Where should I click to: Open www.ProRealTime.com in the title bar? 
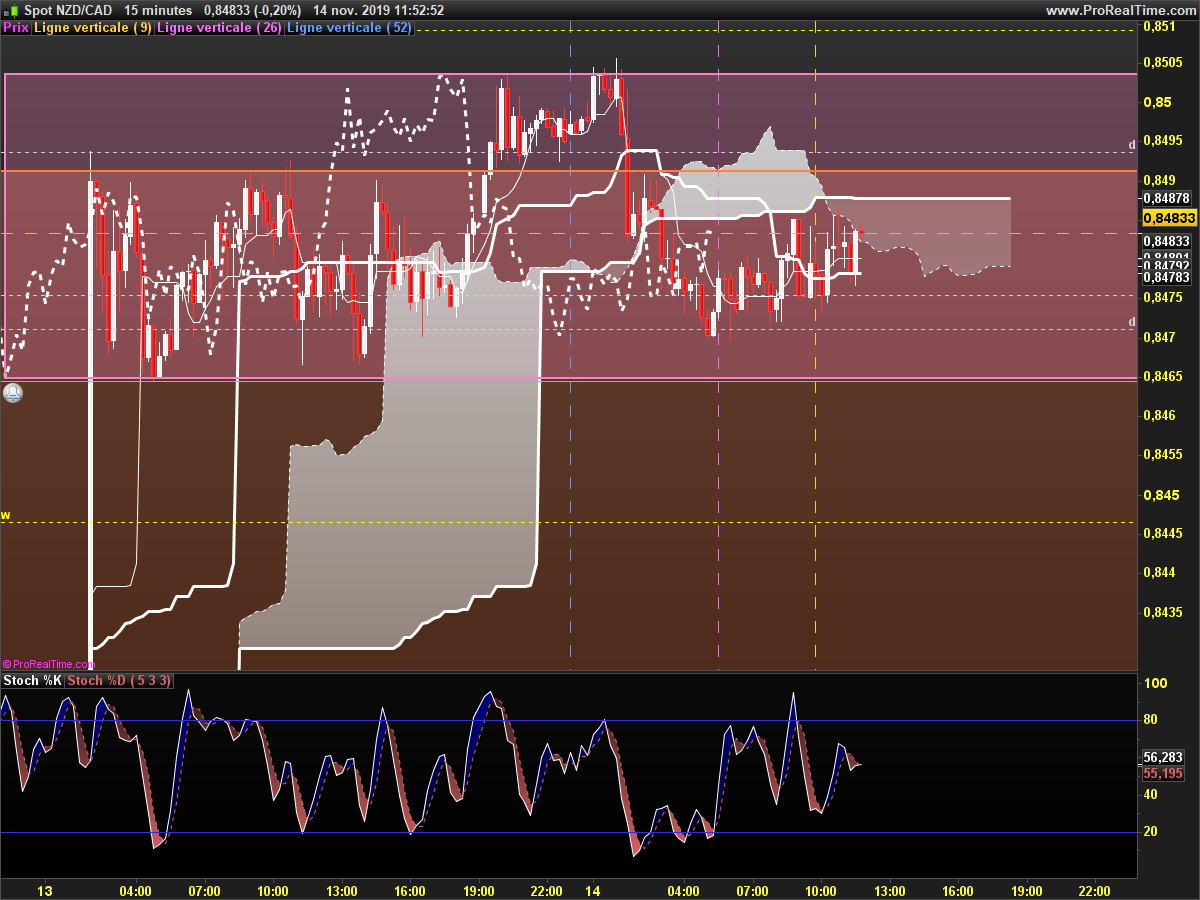pos(1120,10)
